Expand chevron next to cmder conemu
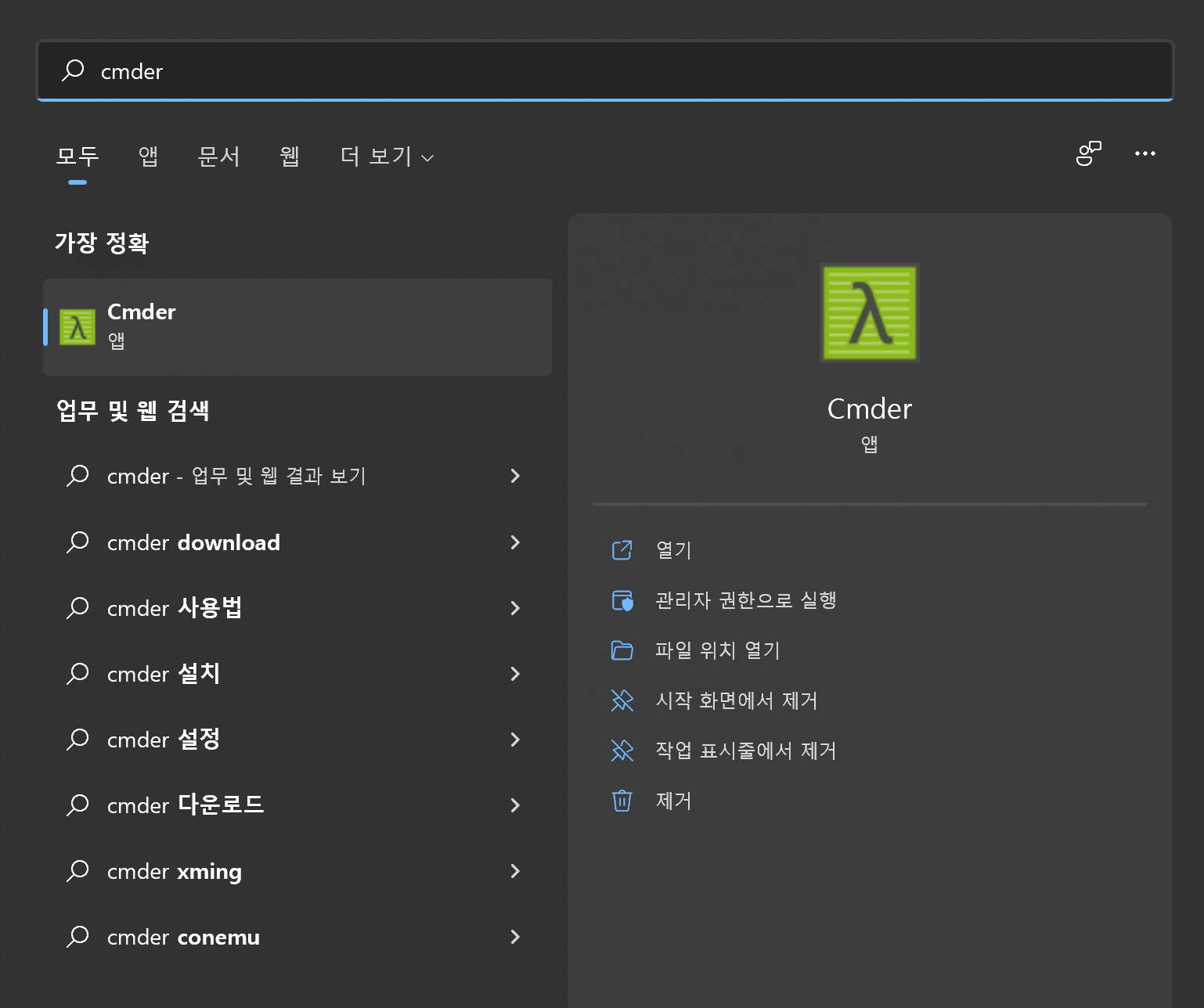This screenshot has width=1204, height=1008. [515, 937]
